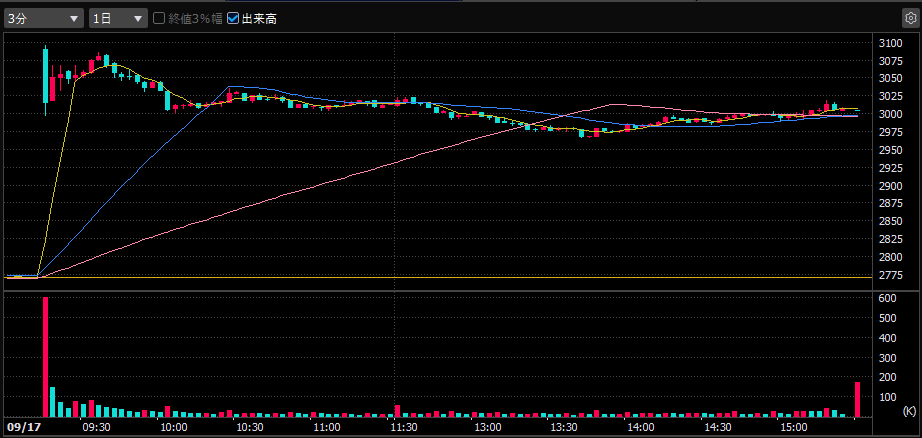This screenshot has width=922, height=438.
Task: Click the tallest volume bar at market open
Action: 45,357
